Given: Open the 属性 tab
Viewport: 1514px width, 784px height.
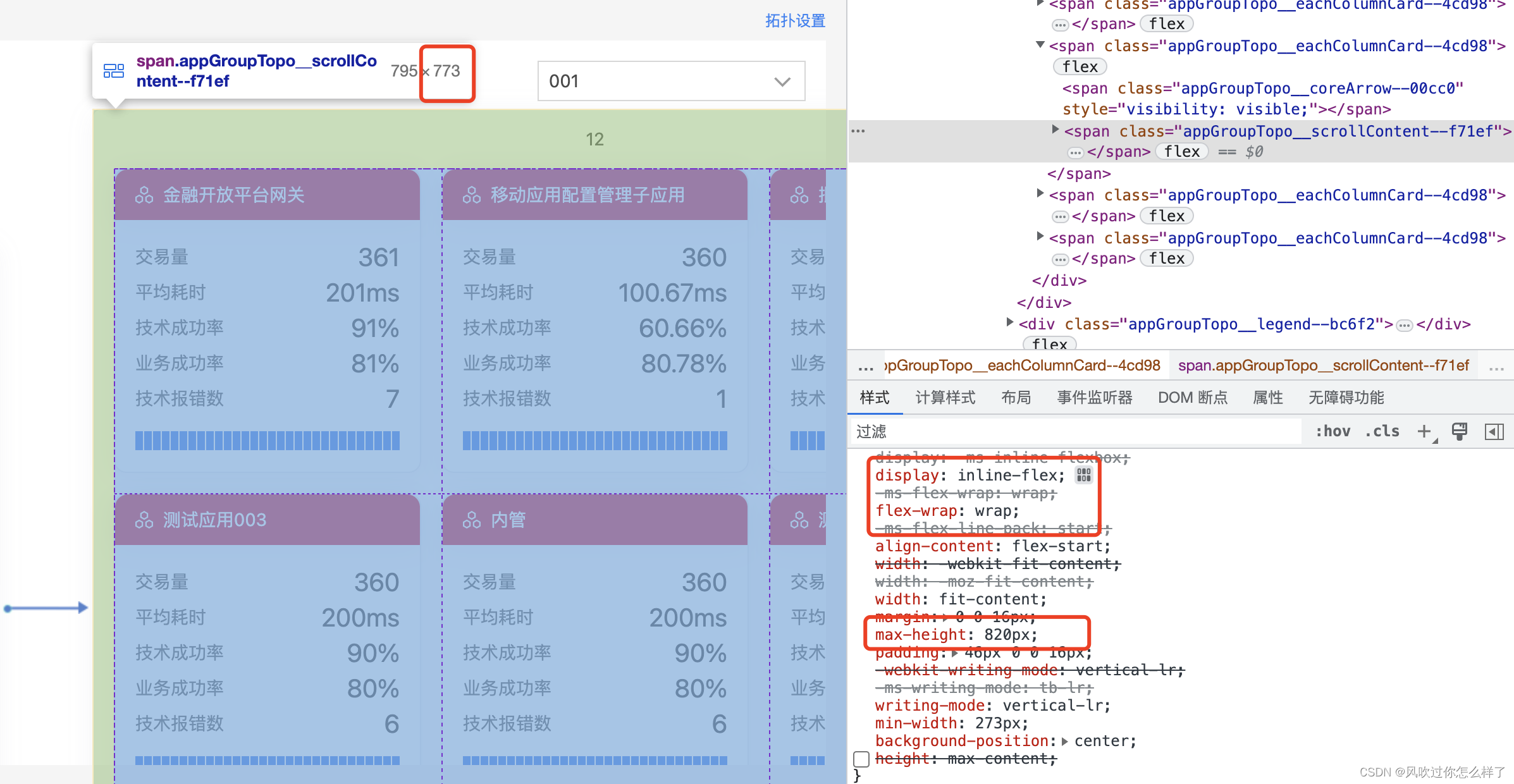Looking at the screenshot, I should (x=1268, y=397).
